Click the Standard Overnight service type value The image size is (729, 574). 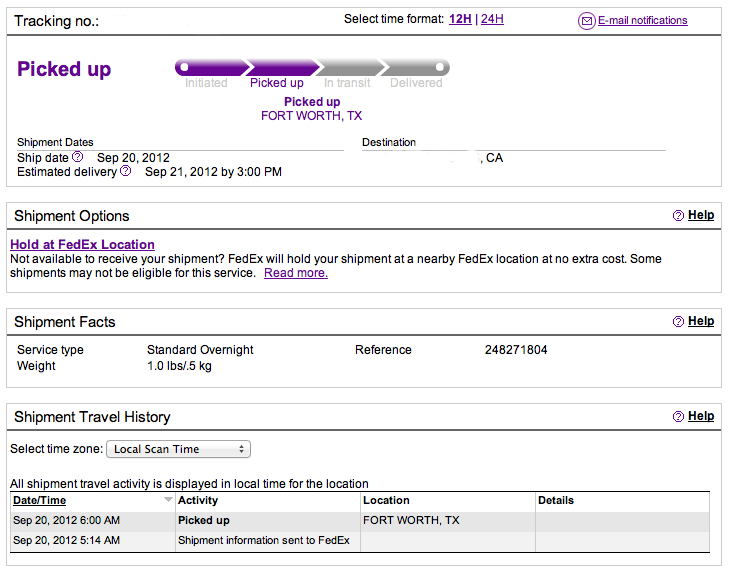pos(200,350)
